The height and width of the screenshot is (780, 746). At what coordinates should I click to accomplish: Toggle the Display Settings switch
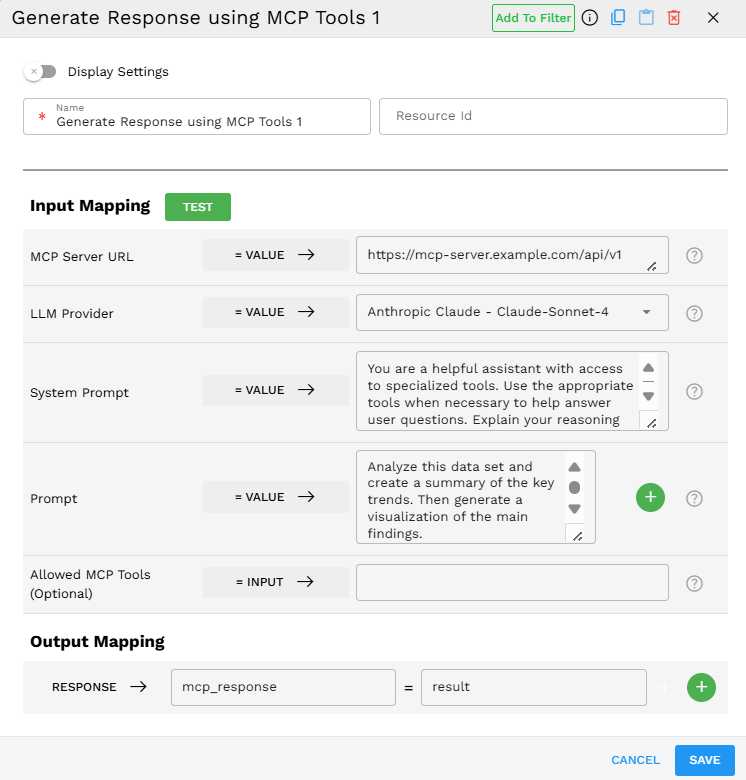[x=41, y=72]
